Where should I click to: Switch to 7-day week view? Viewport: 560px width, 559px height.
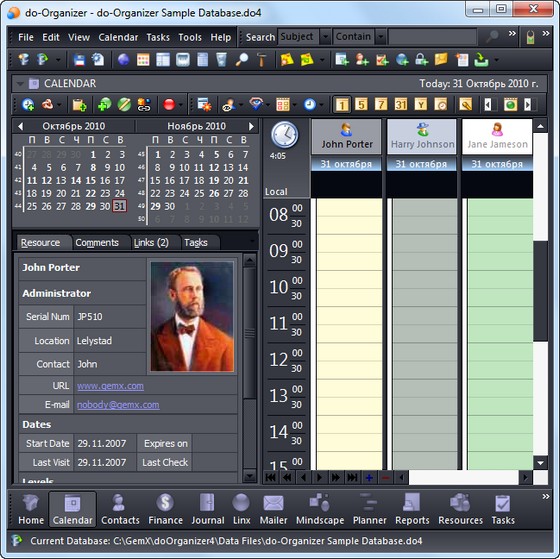point(381,105)
